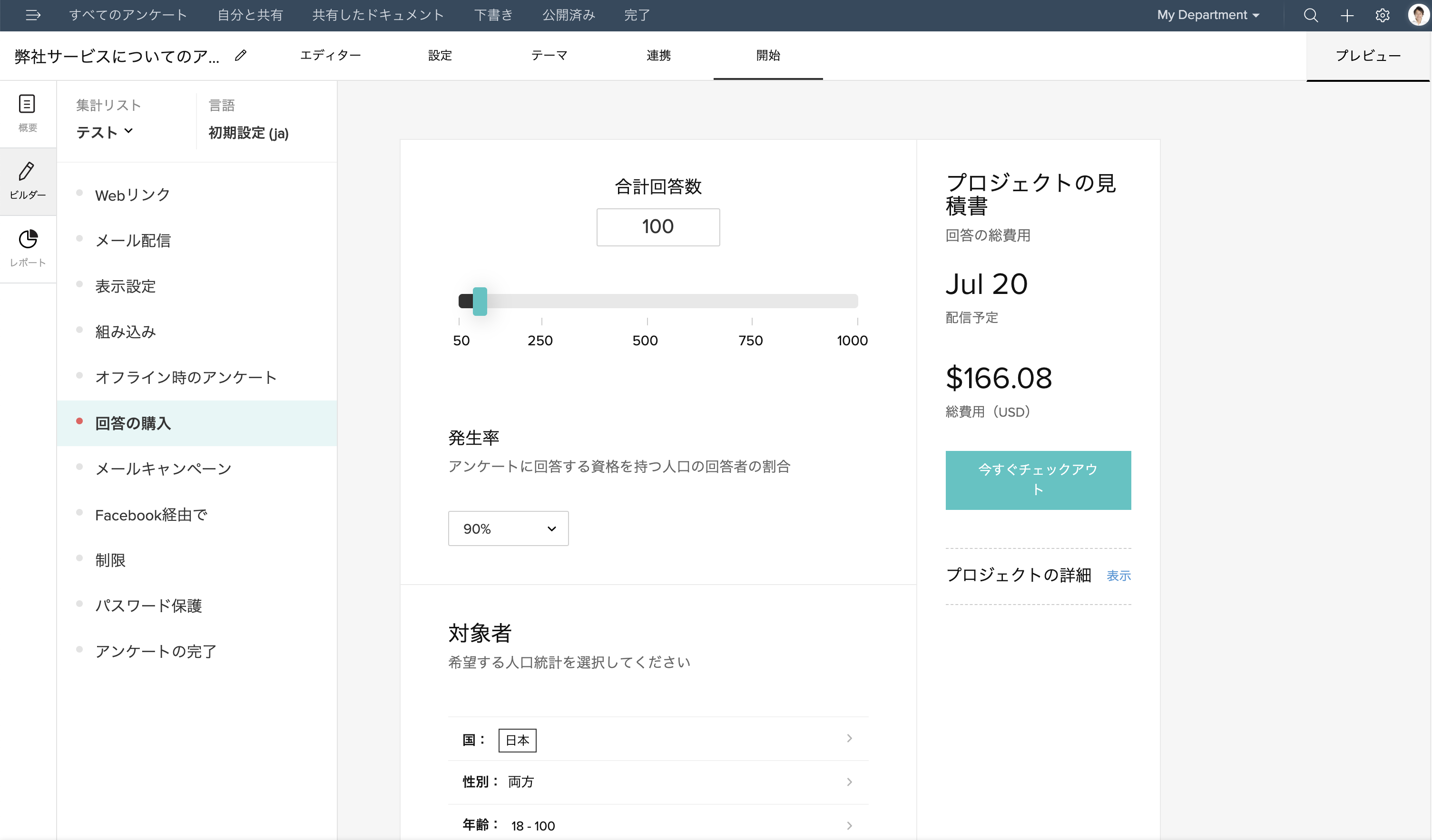Open the hamburger menu icon
The width and height of the screenshot is (1432, 840).
33,15
